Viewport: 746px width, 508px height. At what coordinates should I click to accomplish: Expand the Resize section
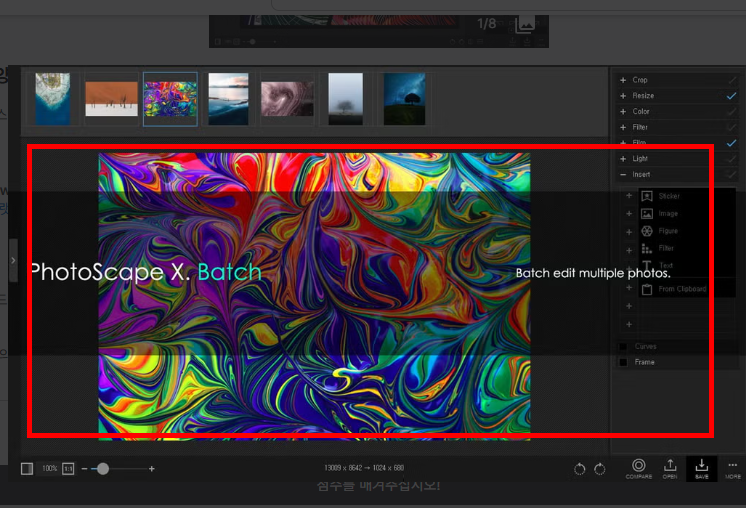point(623,96)
